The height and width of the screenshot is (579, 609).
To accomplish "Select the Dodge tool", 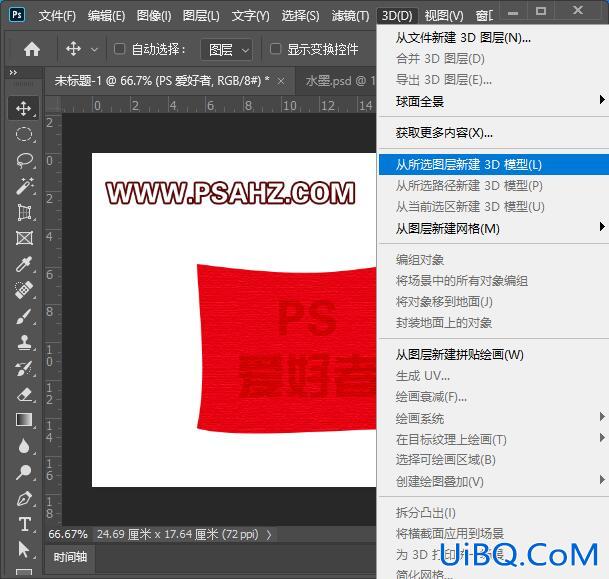I will tap(24, 472).
